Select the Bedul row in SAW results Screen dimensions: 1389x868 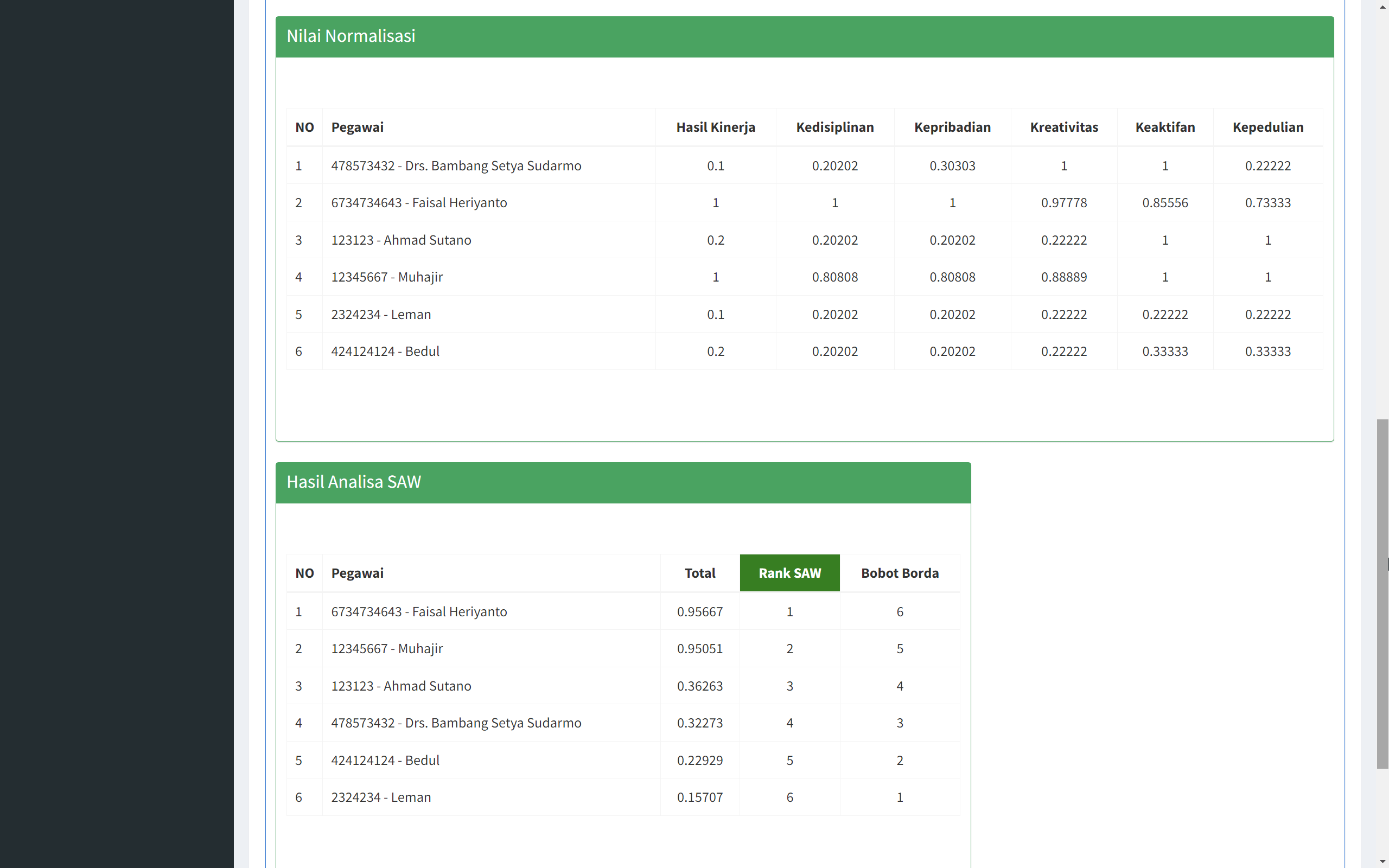pyautogui.click(x=385, y=760)
